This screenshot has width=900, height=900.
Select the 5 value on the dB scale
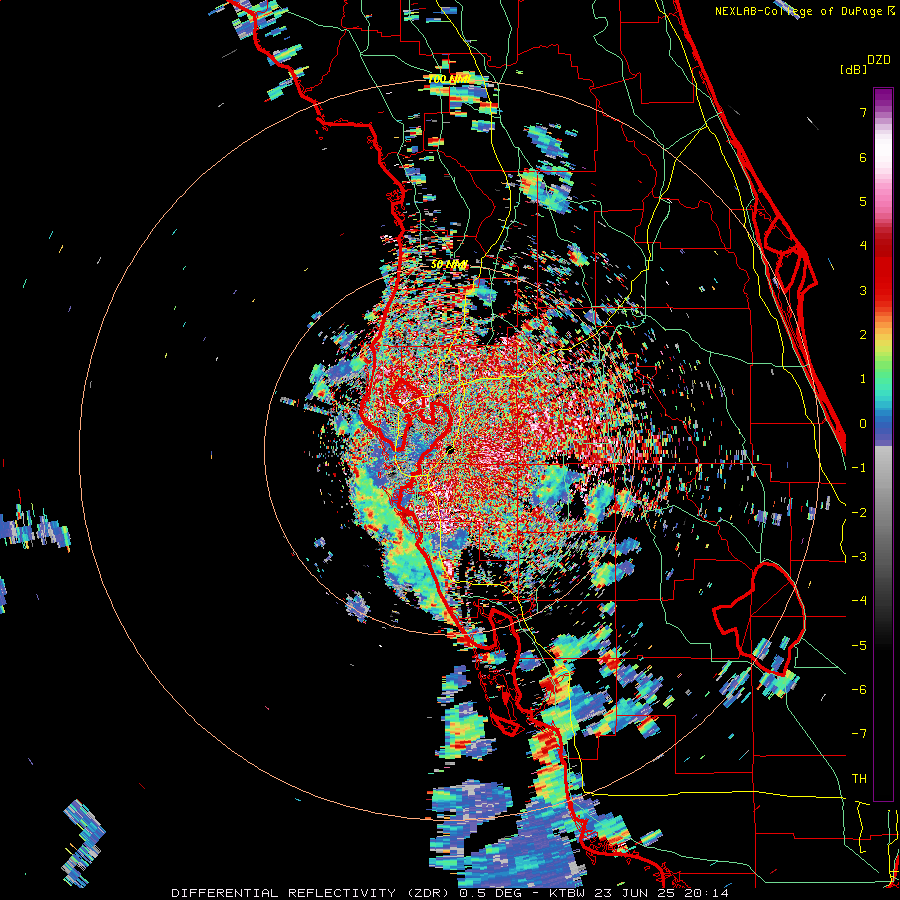[x=863, y=201]
